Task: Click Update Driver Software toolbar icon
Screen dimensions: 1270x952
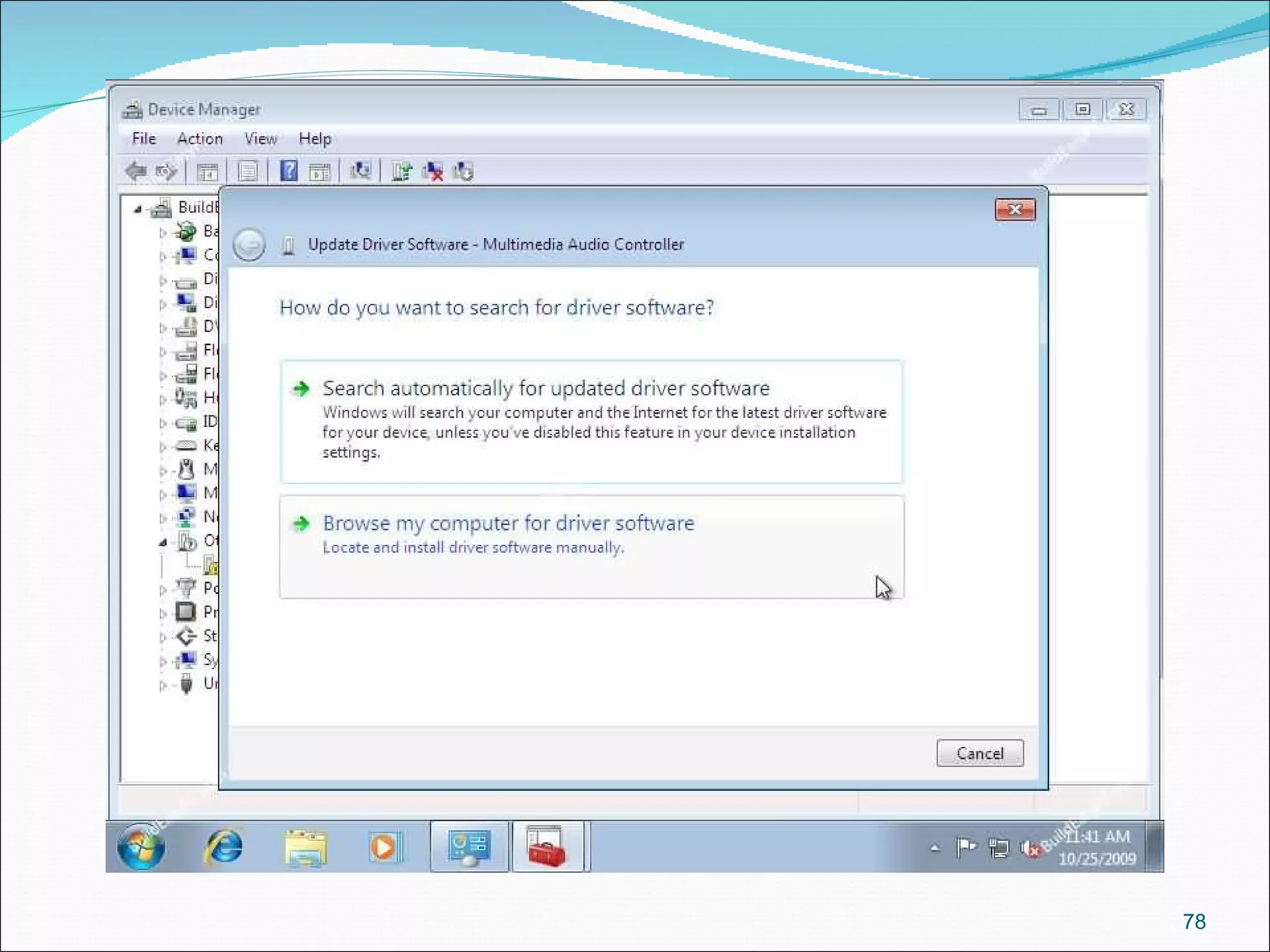Action: point(402,170)
